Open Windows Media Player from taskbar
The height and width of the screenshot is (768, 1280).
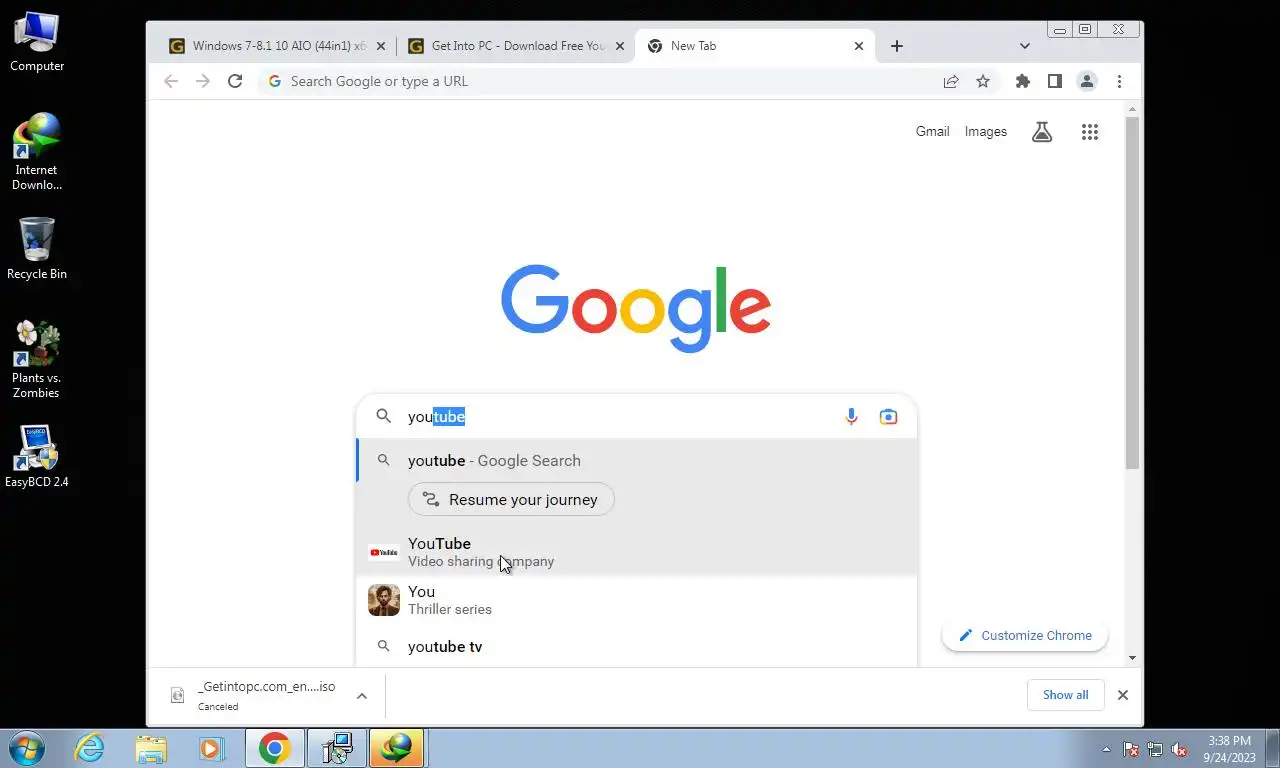point(211,748)
